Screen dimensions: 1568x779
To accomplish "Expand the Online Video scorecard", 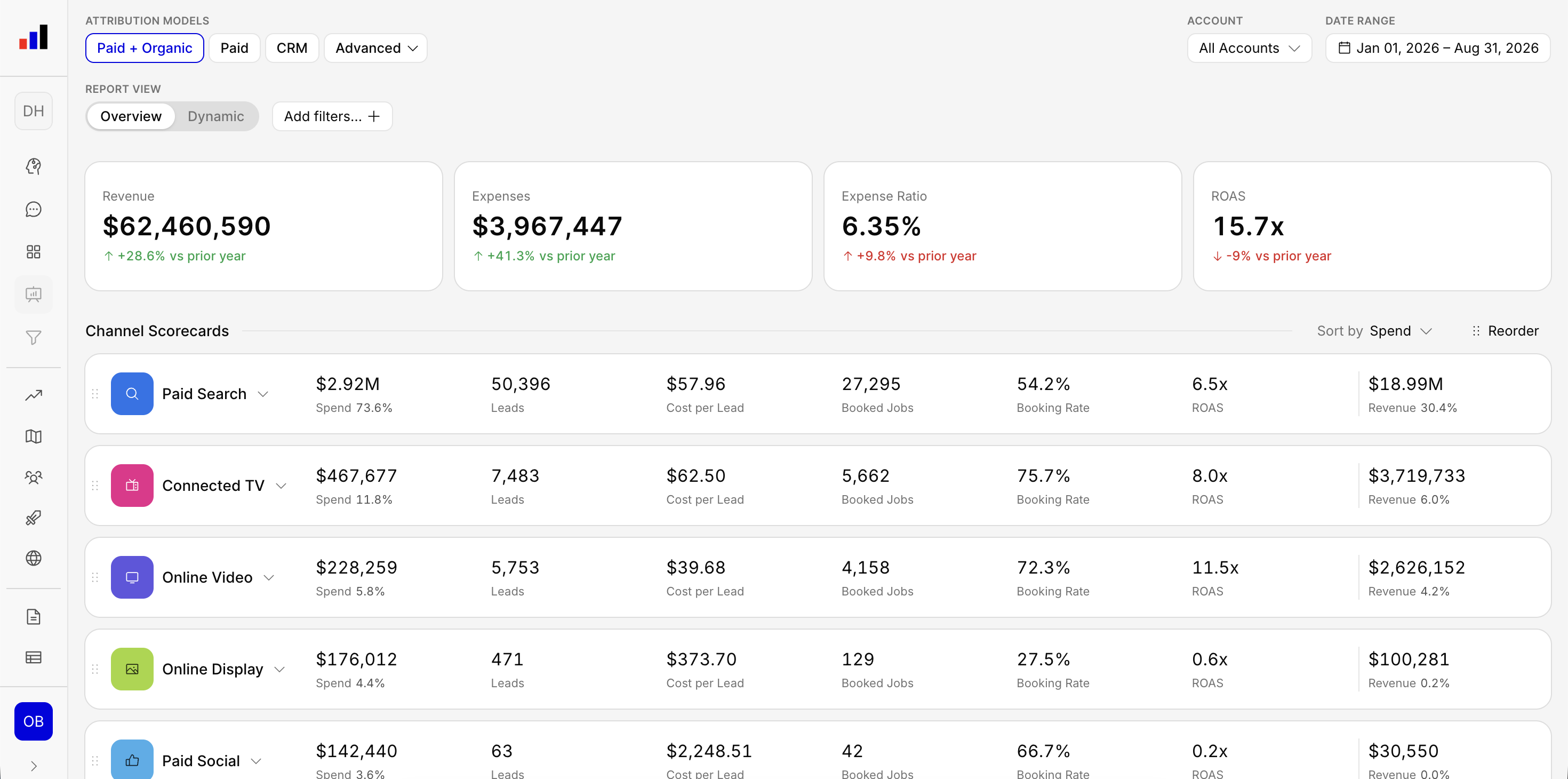I will coord(269,577).
